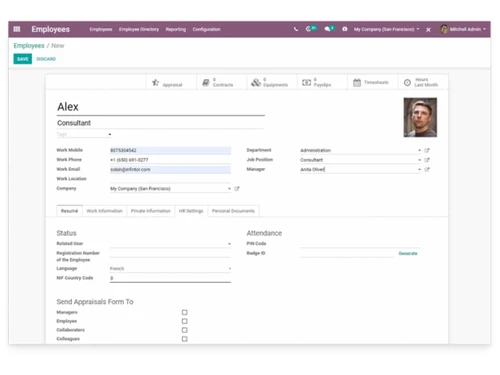This screenshot has height=375, width=500.
Task: Focus the Registration Number input field
Action: tap(170, 254)
